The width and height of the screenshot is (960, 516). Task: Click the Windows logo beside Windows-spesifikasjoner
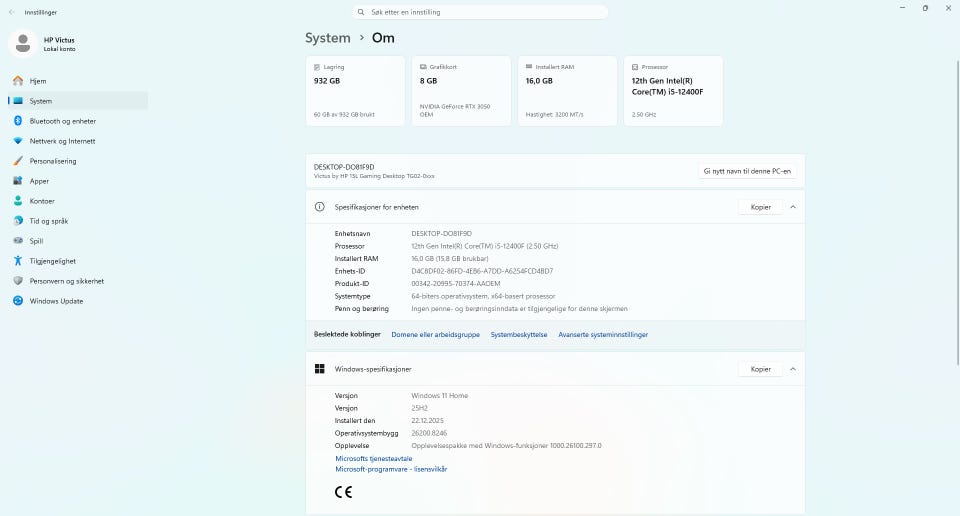click(320, 368)
